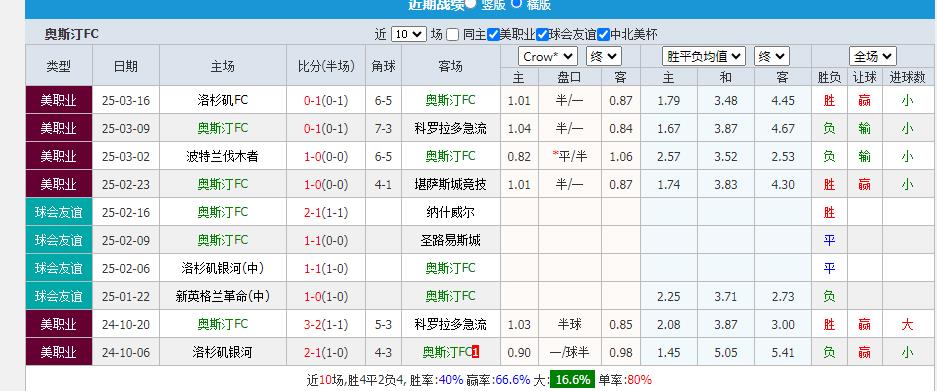Open the recent matches count dropdown showing 10

[x=409, y=35]
